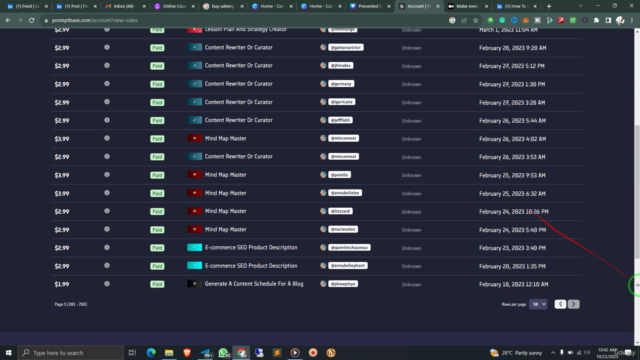Open Mind Map Master sold to @putello
The height and width of the screenshot is (360, 640).
pyautogui.click(x=226, y=175)
